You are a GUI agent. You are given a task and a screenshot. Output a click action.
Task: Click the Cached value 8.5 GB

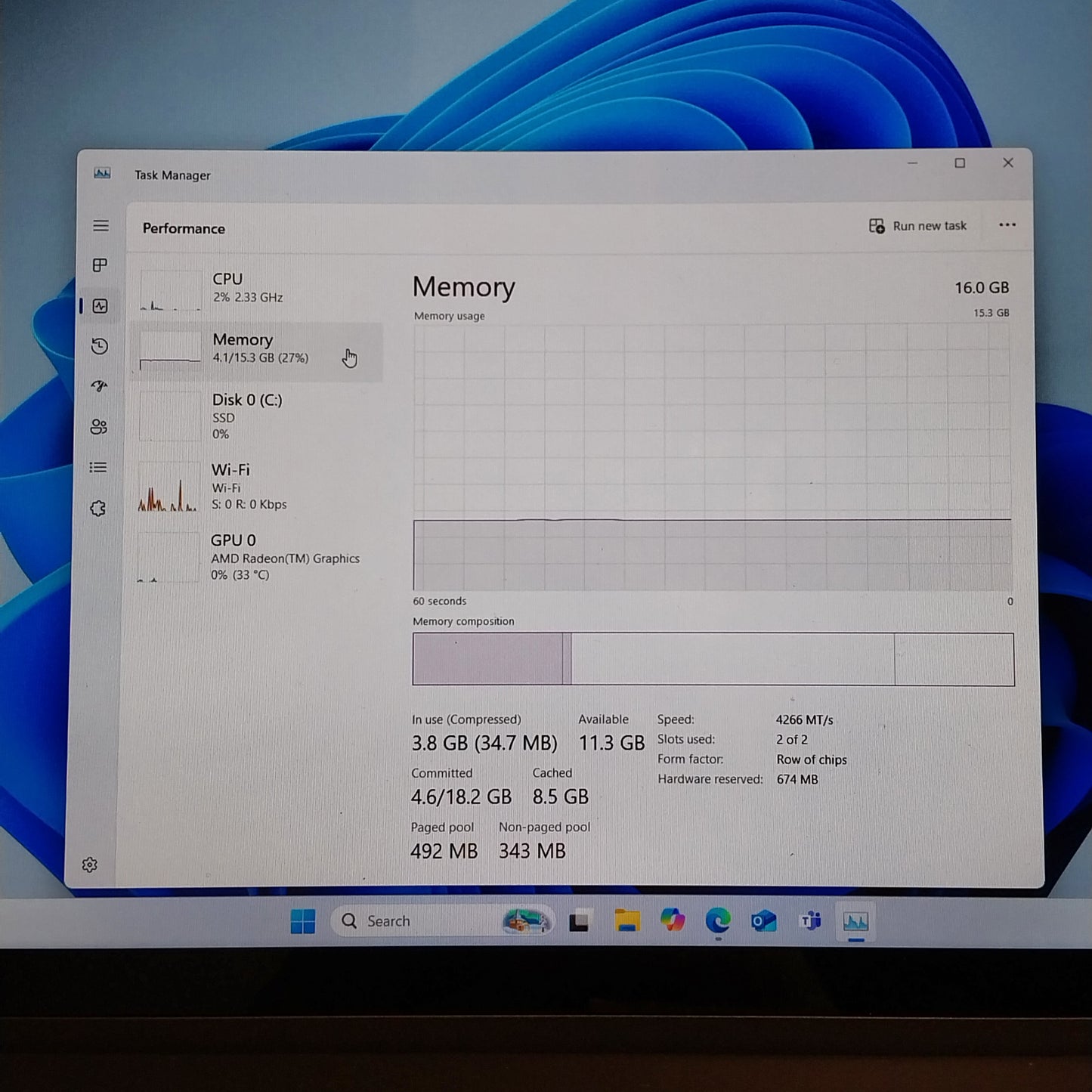pyautogui.click(x=560, y=797)
